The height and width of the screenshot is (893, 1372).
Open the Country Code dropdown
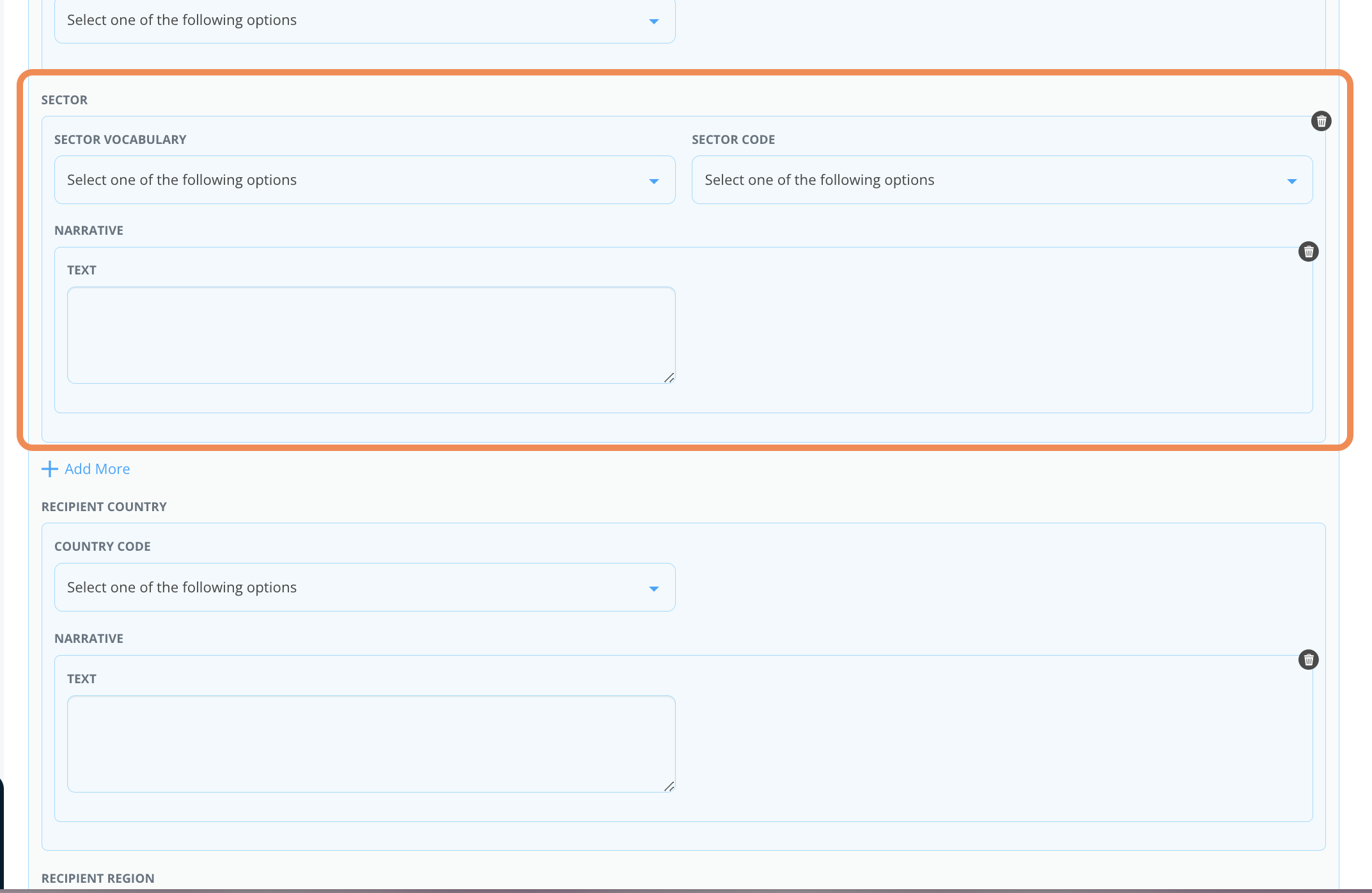364,587
